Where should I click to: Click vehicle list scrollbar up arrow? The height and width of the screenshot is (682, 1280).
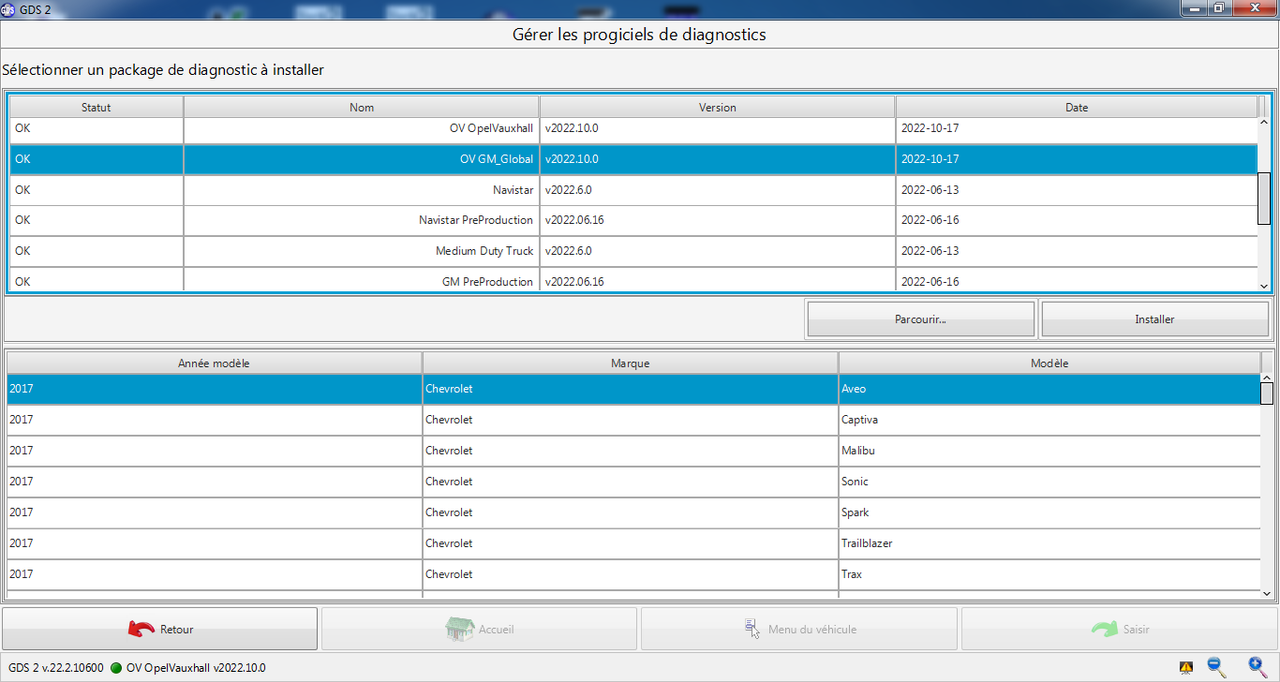point(1267,377)
